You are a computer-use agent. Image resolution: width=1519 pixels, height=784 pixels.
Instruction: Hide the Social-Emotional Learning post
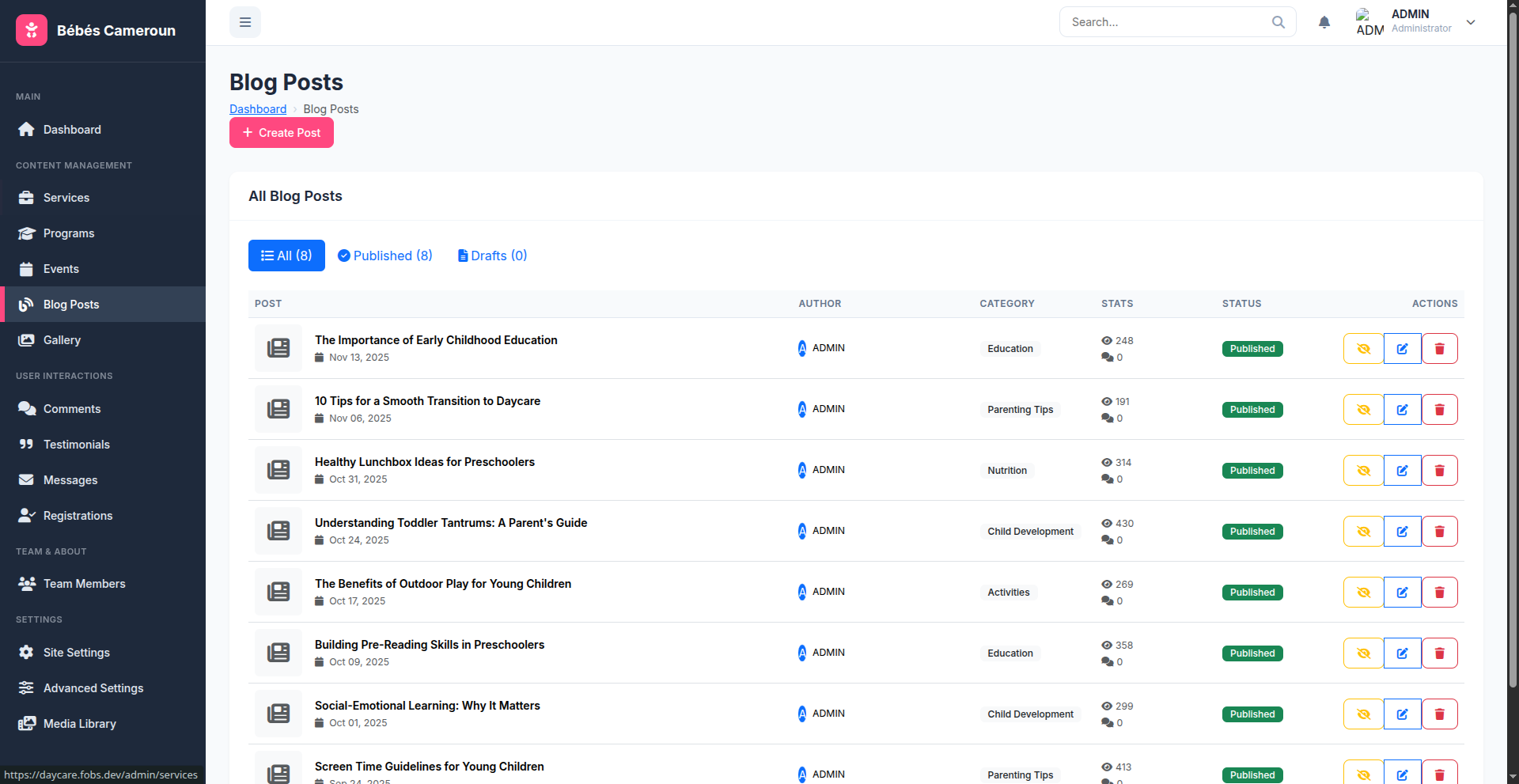(x=1363, y=714)
